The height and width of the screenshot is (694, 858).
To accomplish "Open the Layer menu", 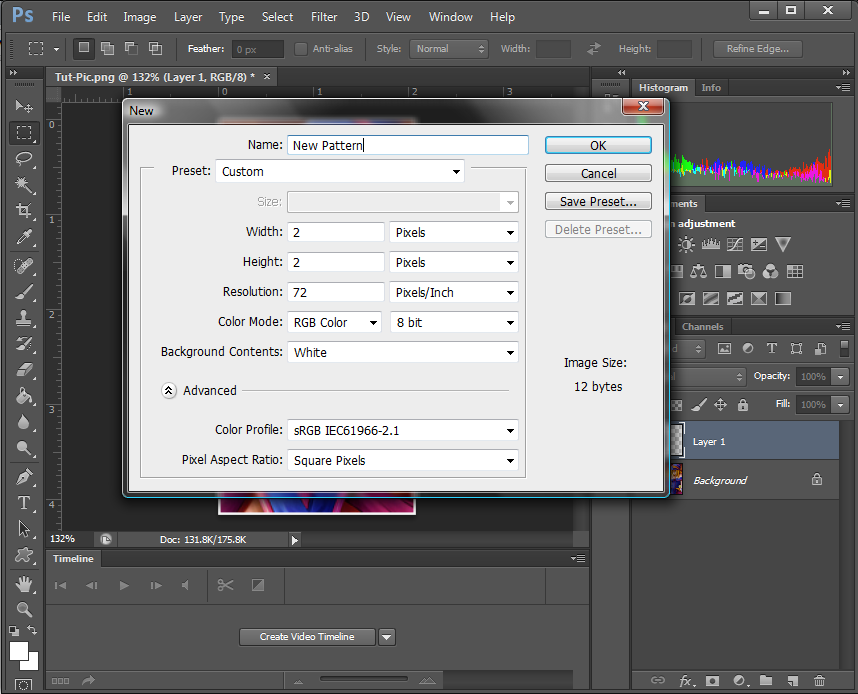I will (x=188, y=17).
